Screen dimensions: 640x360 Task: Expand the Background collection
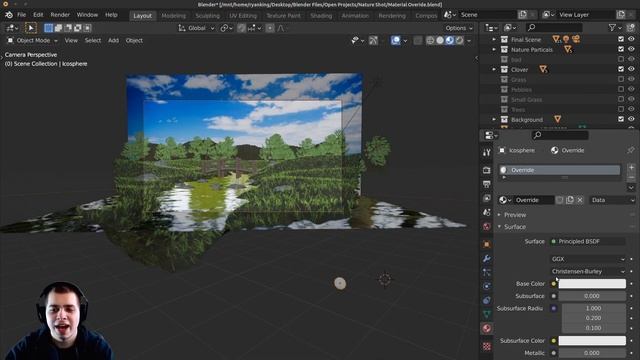(x=494, y=120)
